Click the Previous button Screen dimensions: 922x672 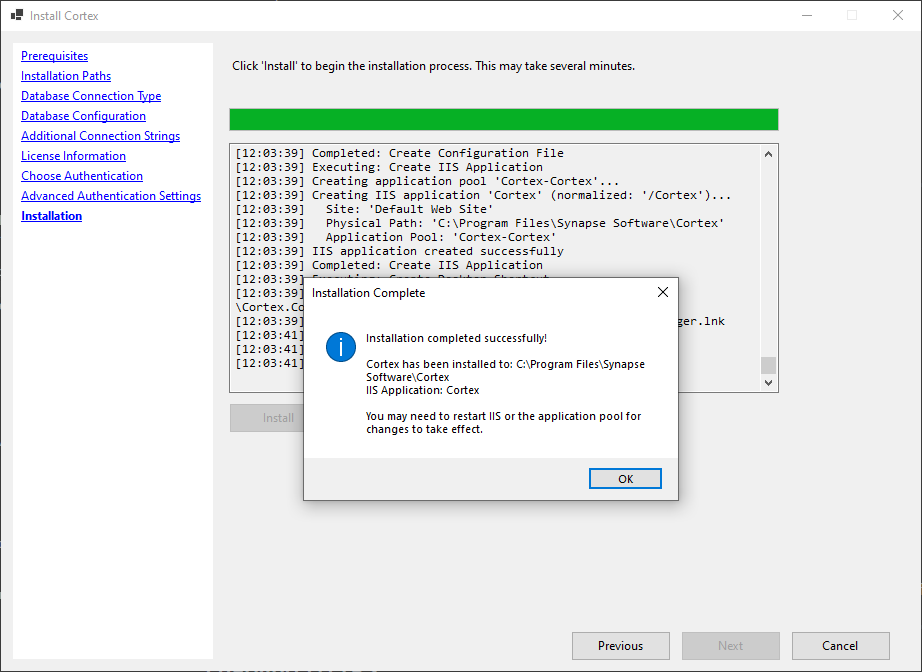(620, 646)
